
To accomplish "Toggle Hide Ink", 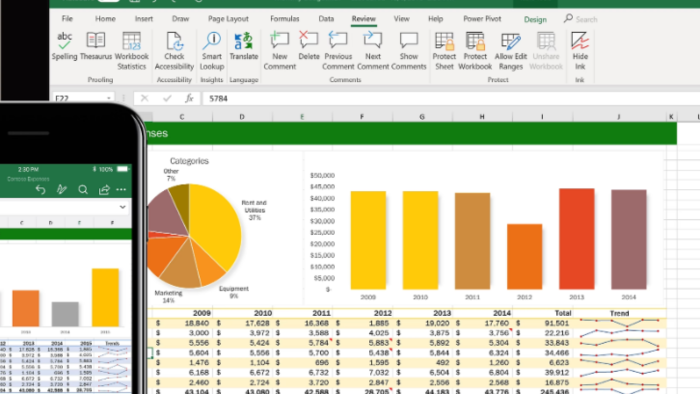I will pos(580,51).
